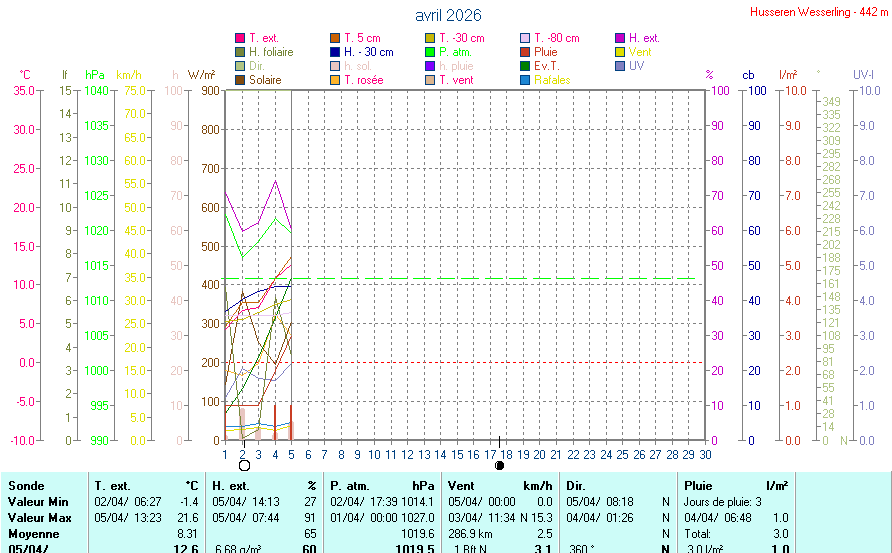Click the P. atm. green legend swatch
892x553 pixels.
430,52
